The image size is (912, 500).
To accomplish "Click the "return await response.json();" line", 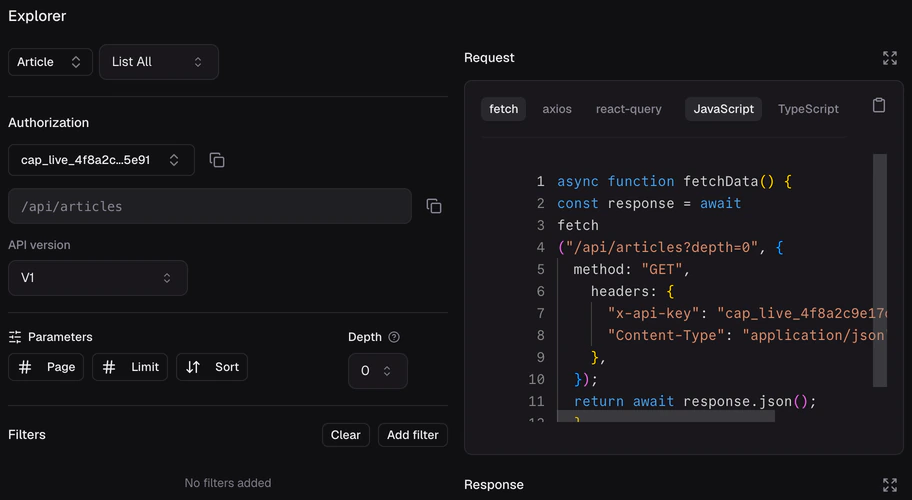I will (695, 402).
